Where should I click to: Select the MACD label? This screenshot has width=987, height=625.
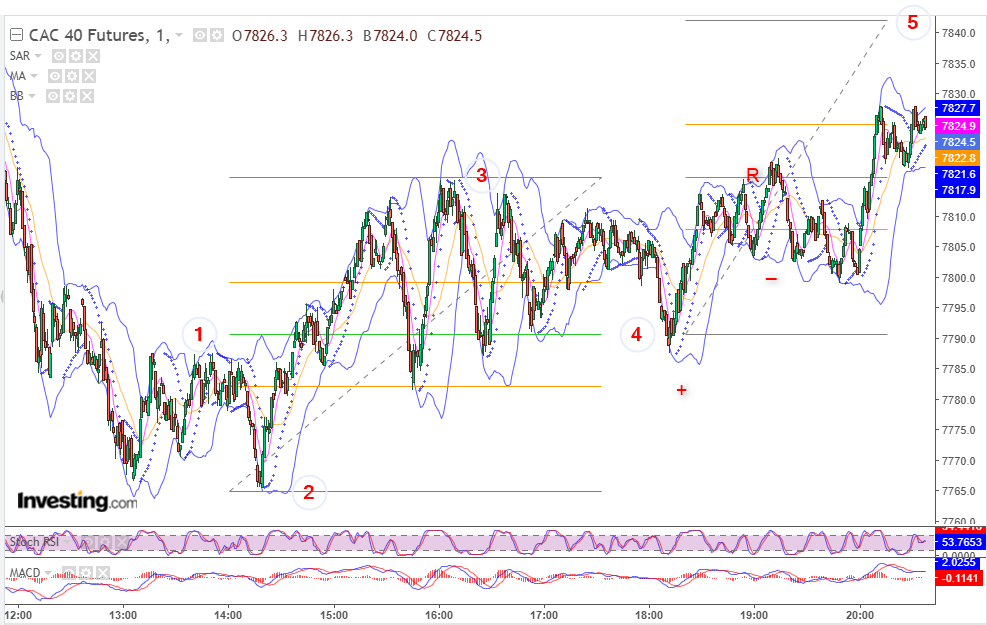(x=25, y=573)
